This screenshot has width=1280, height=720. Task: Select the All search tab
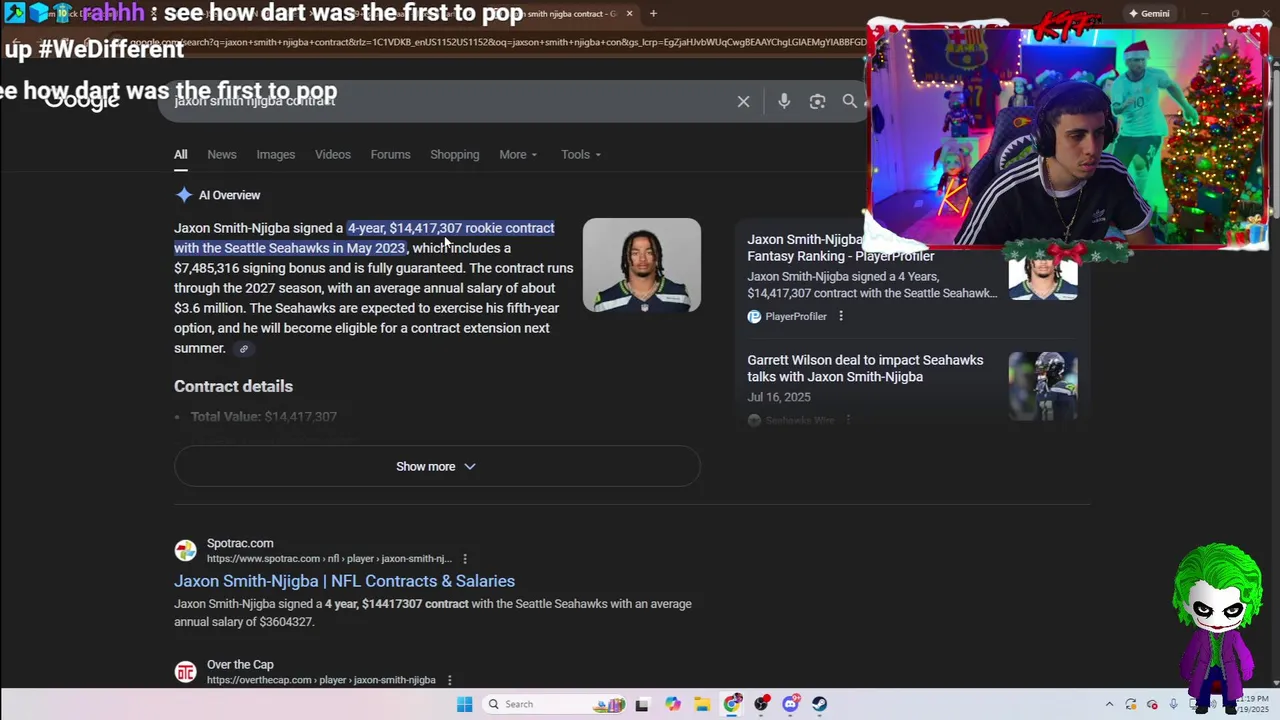[x=180, y=154]
